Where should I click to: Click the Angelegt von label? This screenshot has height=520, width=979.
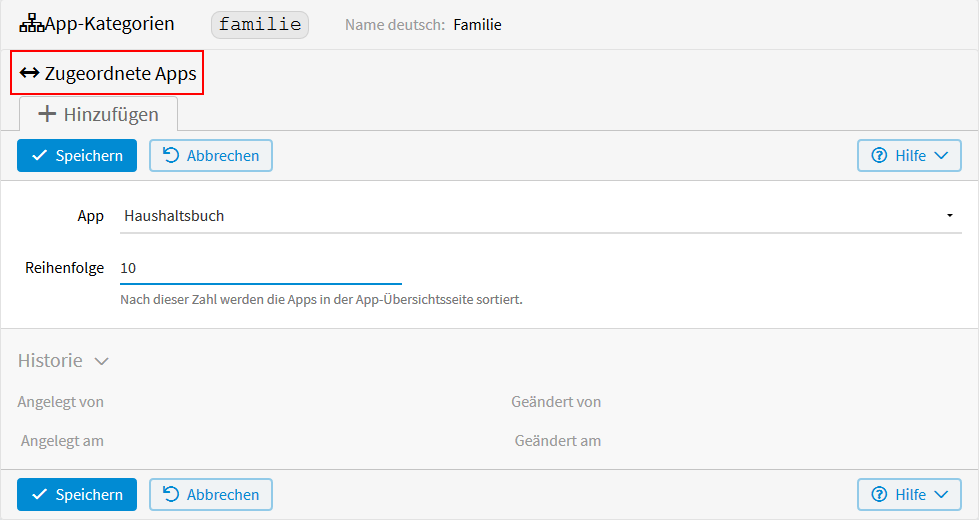click(x=61, y=402)
